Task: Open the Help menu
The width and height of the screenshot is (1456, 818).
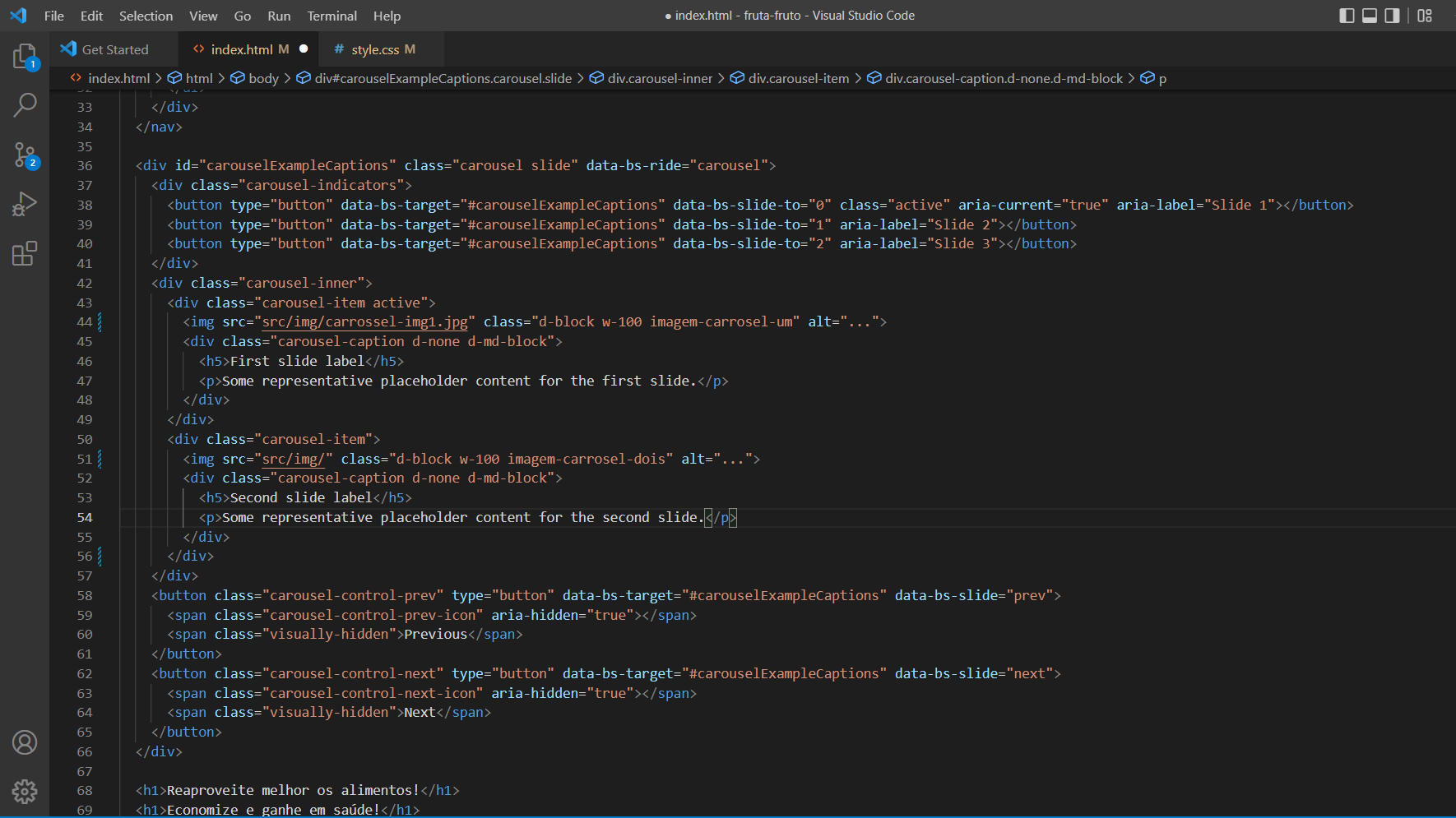Action: pos(387,16)
